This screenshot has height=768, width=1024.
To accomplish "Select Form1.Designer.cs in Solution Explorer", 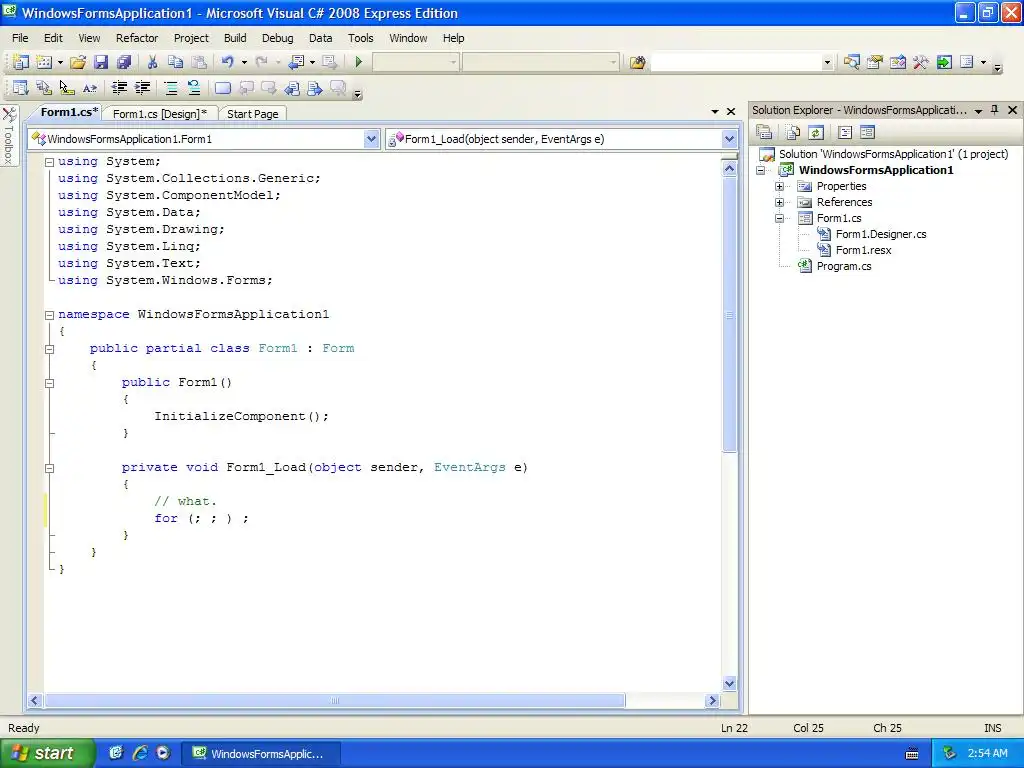I will 881,234.
